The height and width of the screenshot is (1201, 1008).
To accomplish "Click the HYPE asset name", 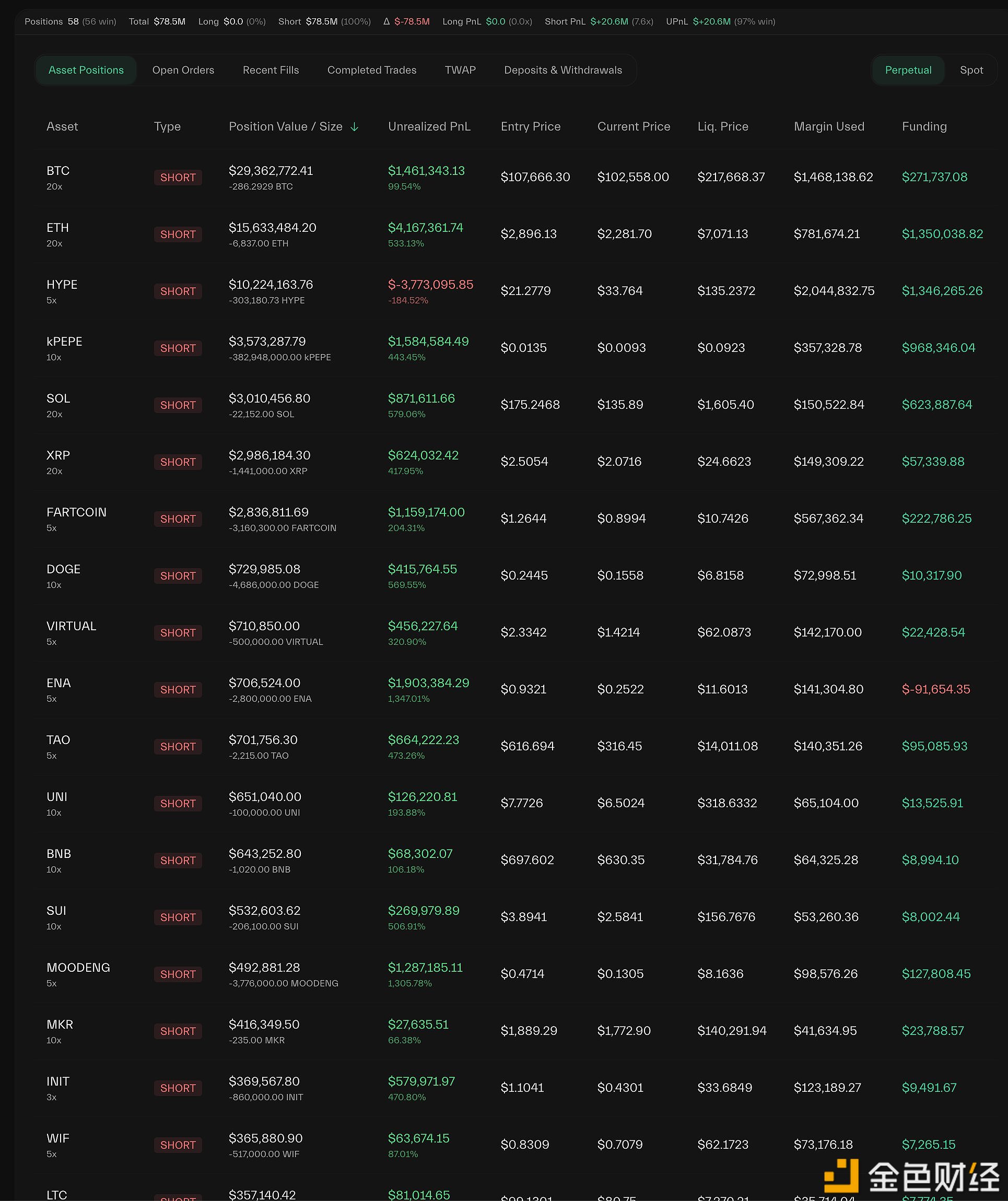I will [x=62, y=285].
